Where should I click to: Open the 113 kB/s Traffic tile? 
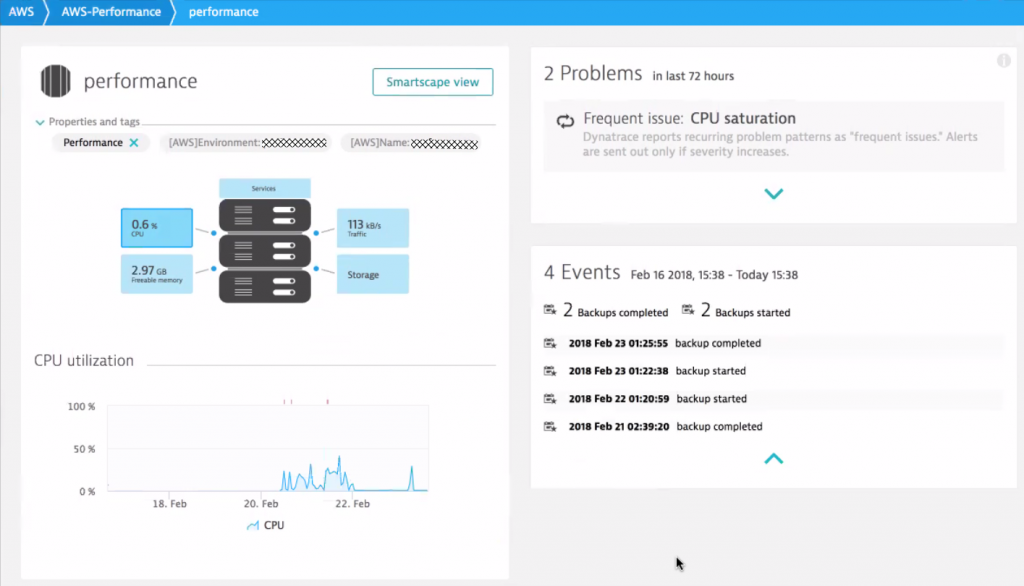pos(374,227)
